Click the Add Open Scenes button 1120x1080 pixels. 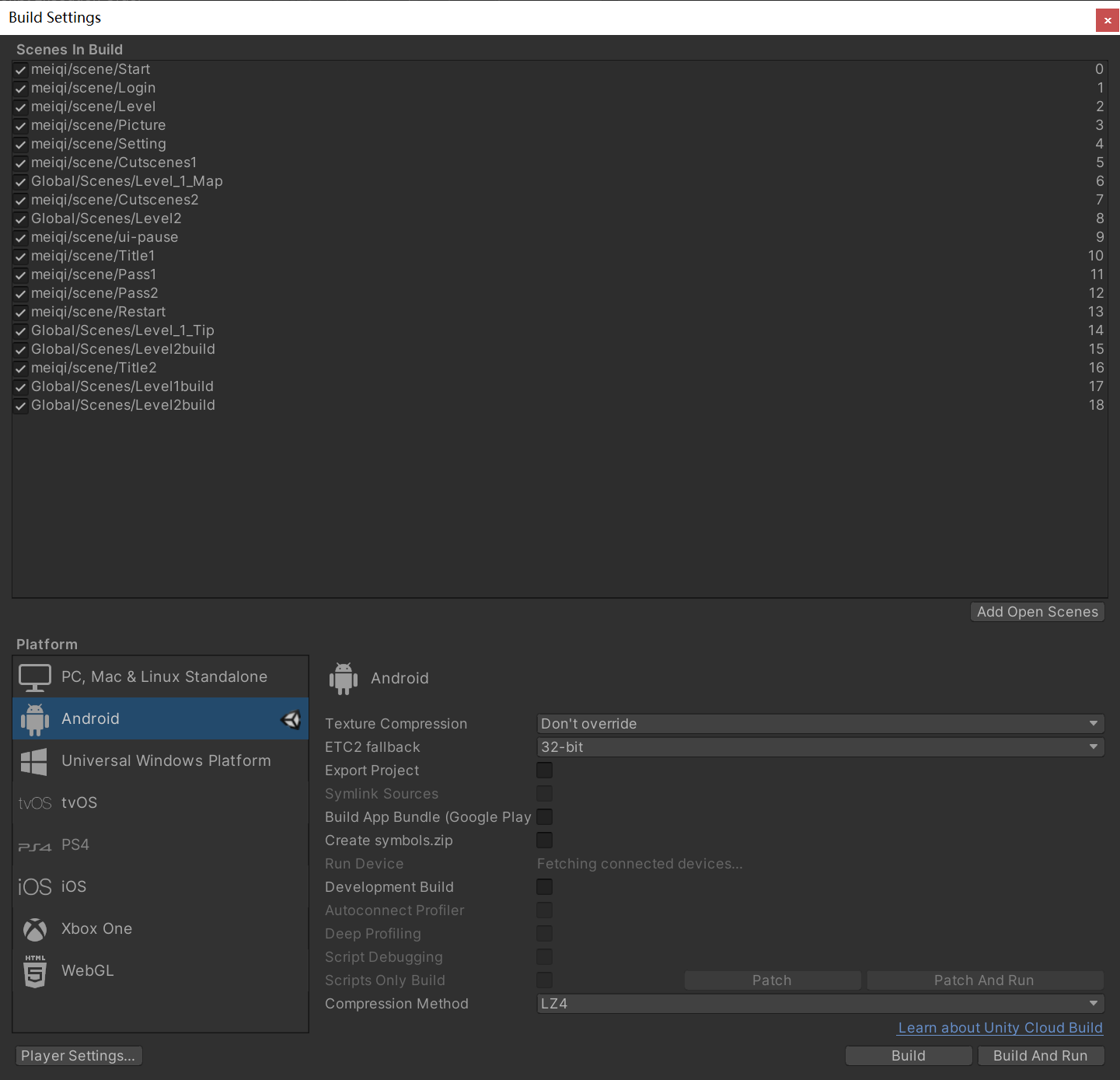[x=1037, y=612]
